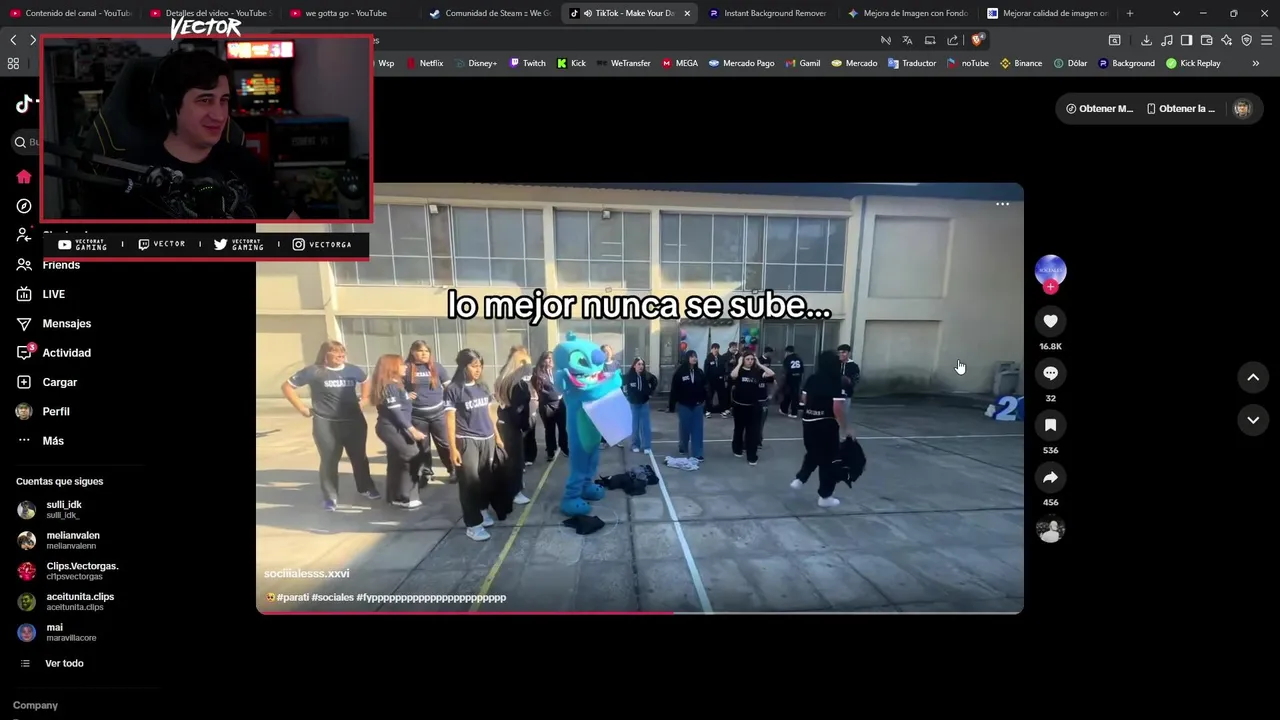Open the Netflix bookmark
Screen dimensions: 1280x720
click(424, 63)
